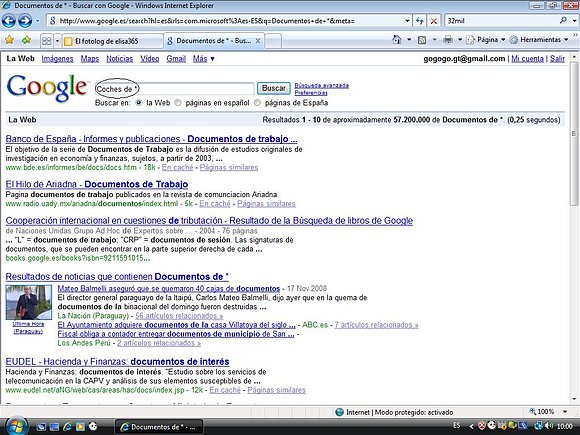The width and height of the screenshot is (580, 435).
Task: Click the Quick Tabs grid icon
Action: 47,41
